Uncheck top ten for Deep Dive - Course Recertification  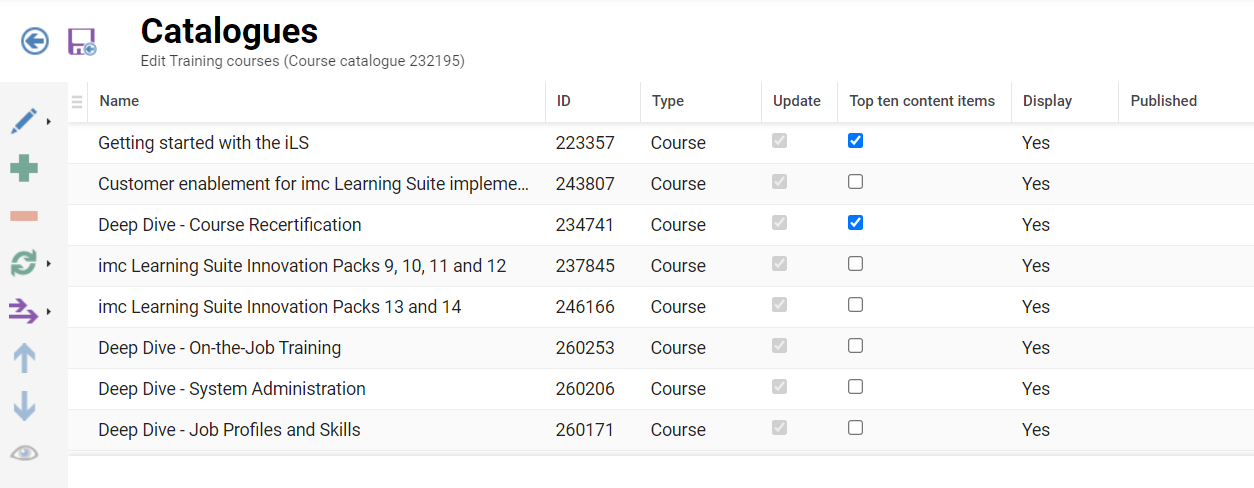coord(855,223)
